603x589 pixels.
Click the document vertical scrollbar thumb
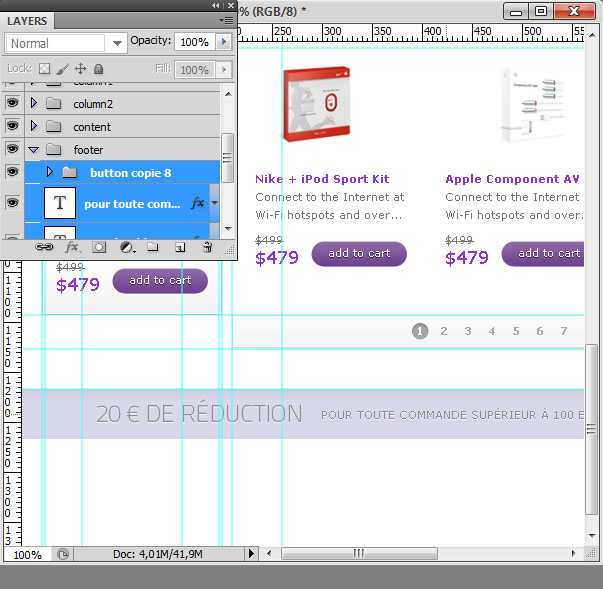(591, 429)
